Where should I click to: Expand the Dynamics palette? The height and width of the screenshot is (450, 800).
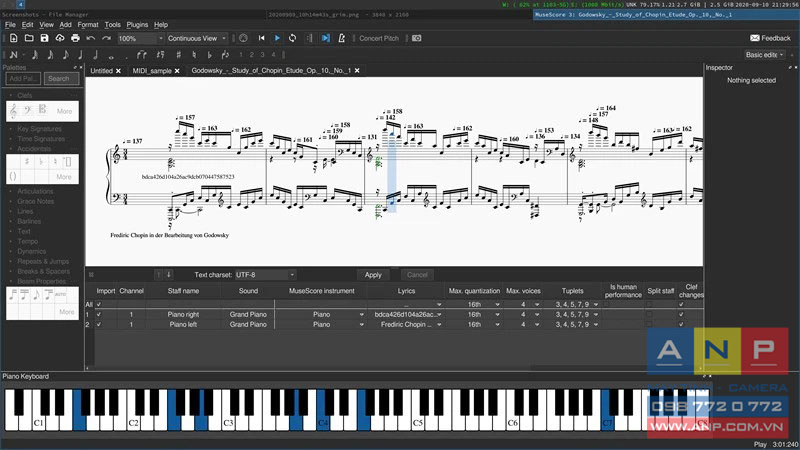[32, 252]
